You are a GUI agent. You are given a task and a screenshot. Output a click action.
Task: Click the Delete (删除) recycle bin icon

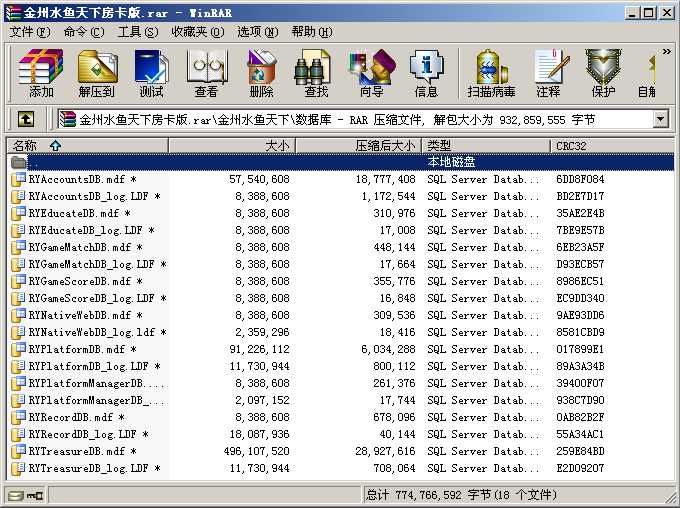[262, 72]
